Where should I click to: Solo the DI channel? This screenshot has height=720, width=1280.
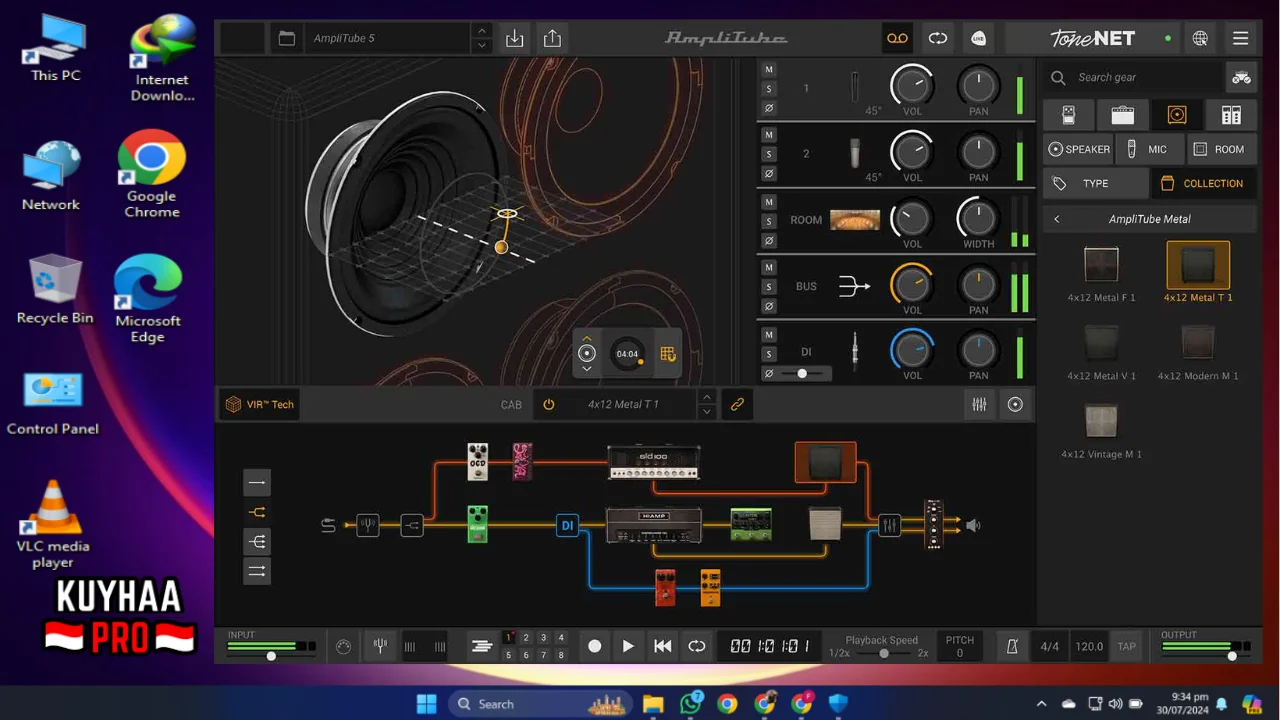(x=769, y=354)
